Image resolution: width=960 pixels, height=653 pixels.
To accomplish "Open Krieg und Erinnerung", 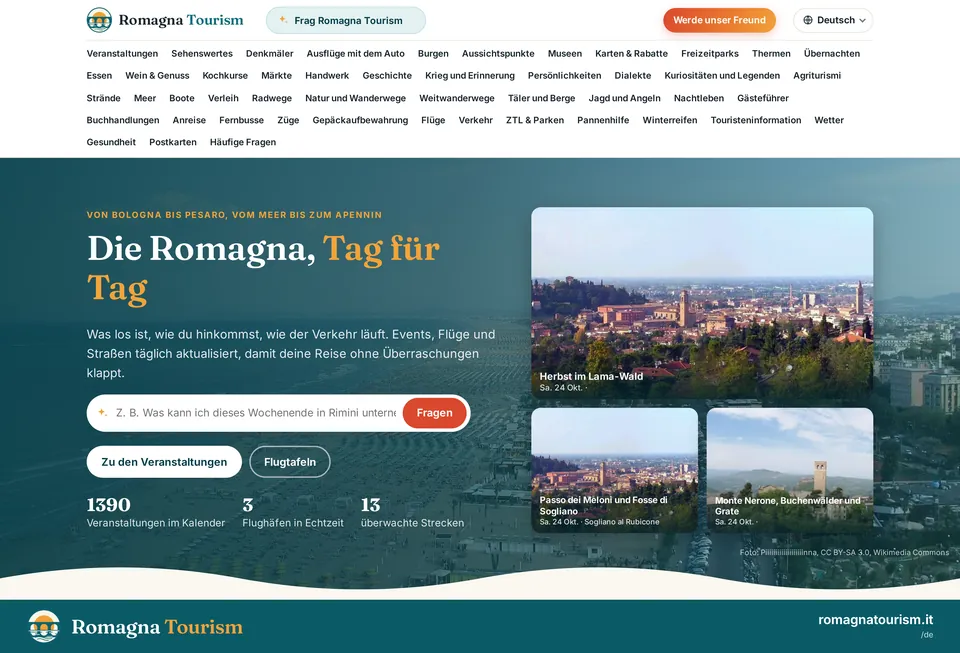I will click(x=470, y=76).
